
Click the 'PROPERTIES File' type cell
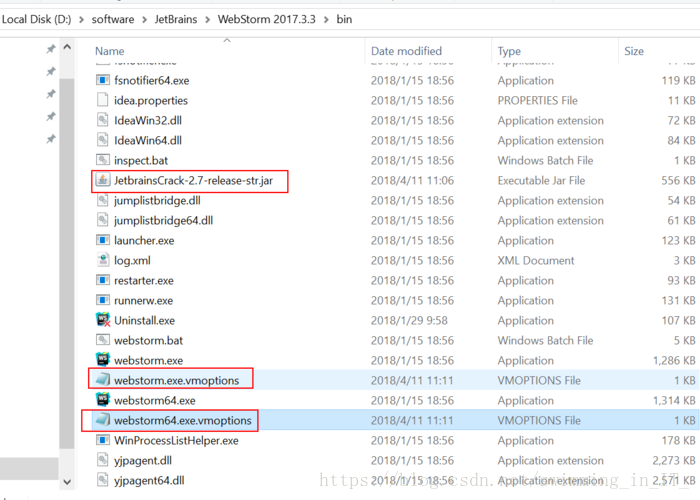(537, 100)
